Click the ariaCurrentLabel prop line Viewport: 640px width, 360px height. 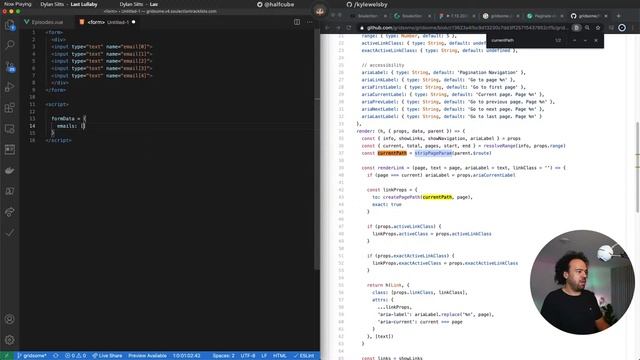click(x=453, y=94)
